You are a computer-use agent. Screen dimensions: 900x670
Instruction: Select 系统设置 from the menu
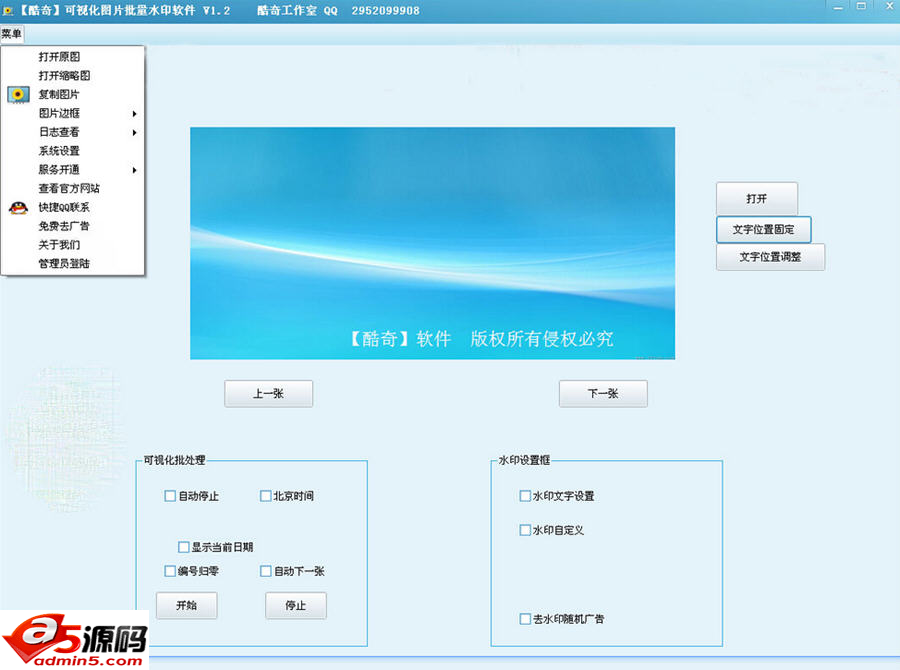coord(60,150)
